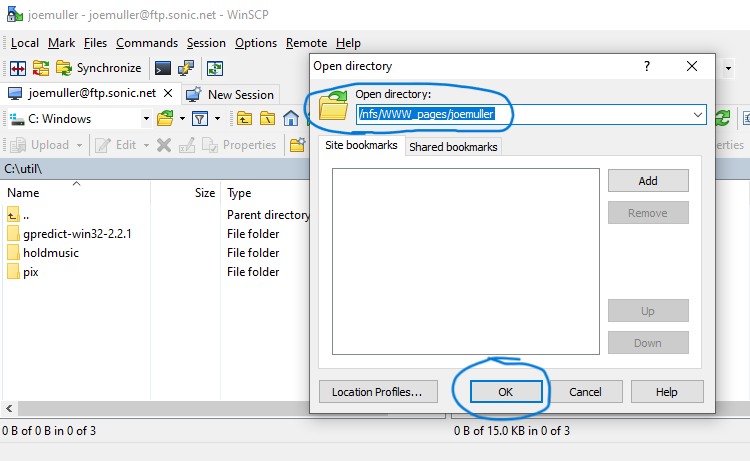Open the Local menu
Image resolution: width=750 pixels, height=461 pixels.
[x=25, y=43]
